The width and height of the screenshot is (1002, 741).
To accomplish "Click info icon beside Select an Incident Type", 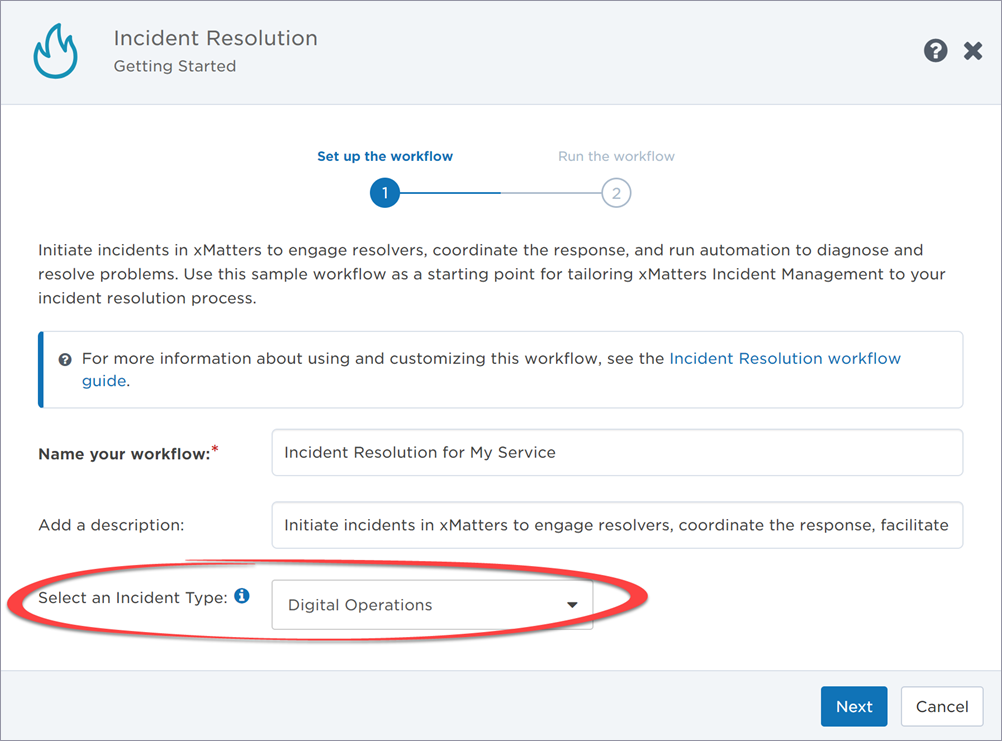I will point(242,597).
